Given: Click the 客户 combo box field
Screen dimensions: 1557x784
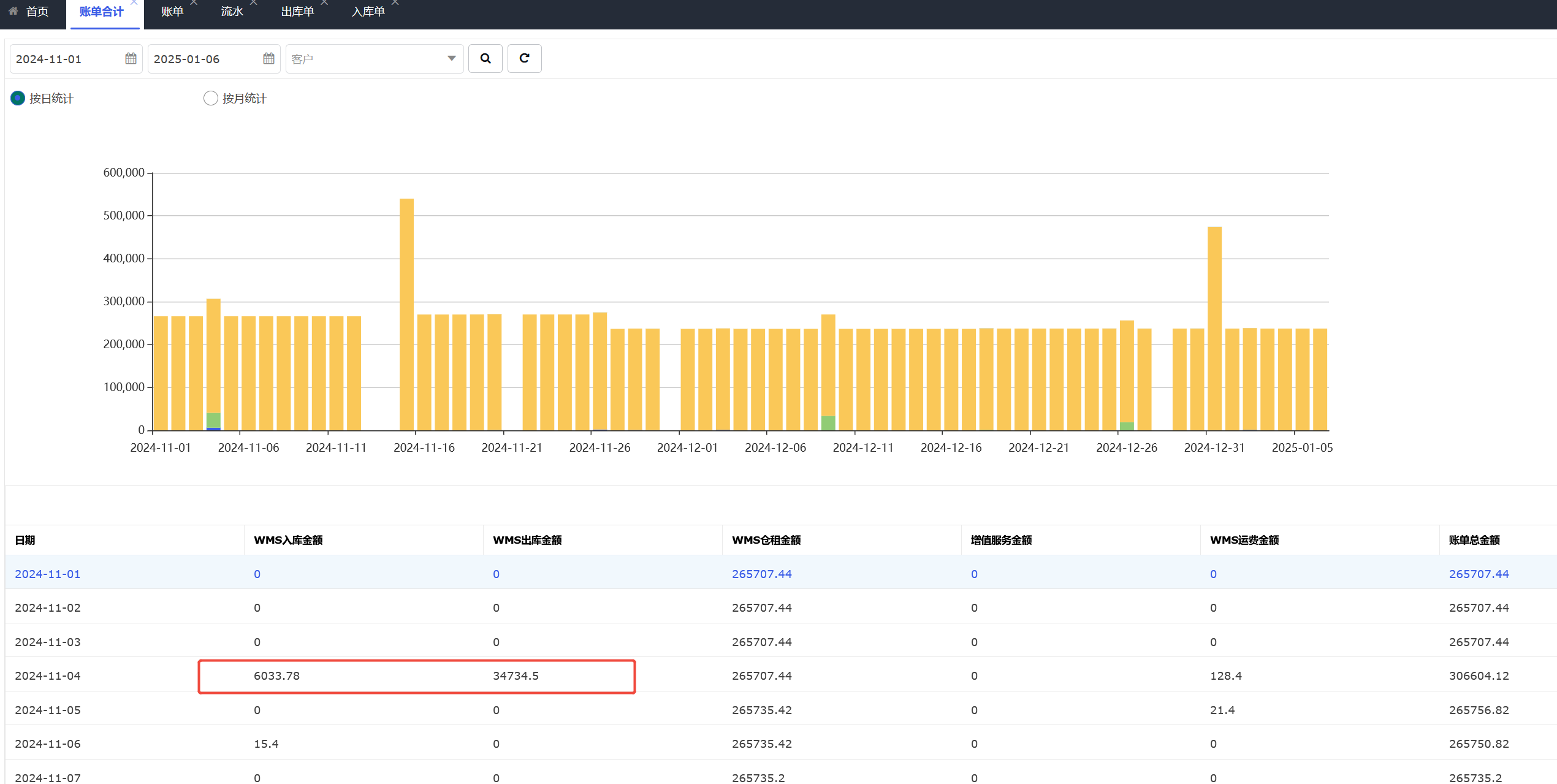Looking at the screenshot, I should click(374, 59).
